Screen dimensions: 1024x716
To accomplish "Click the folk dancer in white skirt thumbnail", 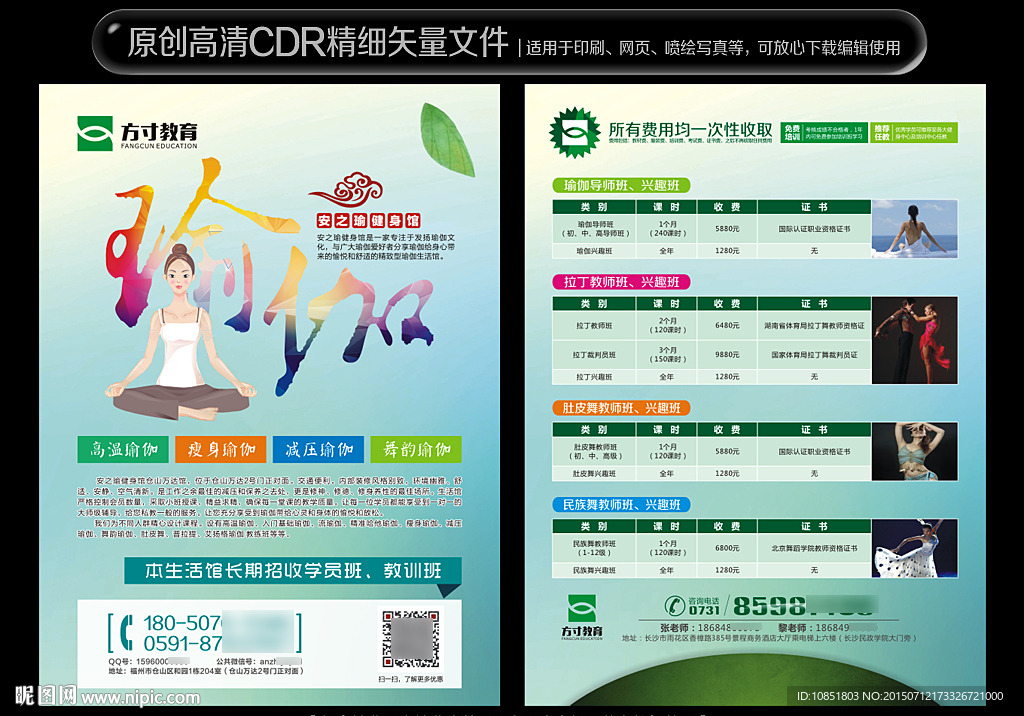I will coord(915,548).
